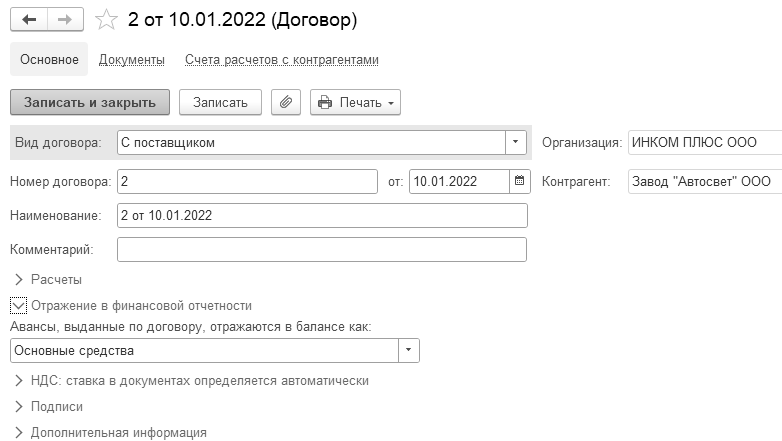Viewport: 782px width, 441px height.
Task: Switch to the Документы tab
Action: point(132,60)
